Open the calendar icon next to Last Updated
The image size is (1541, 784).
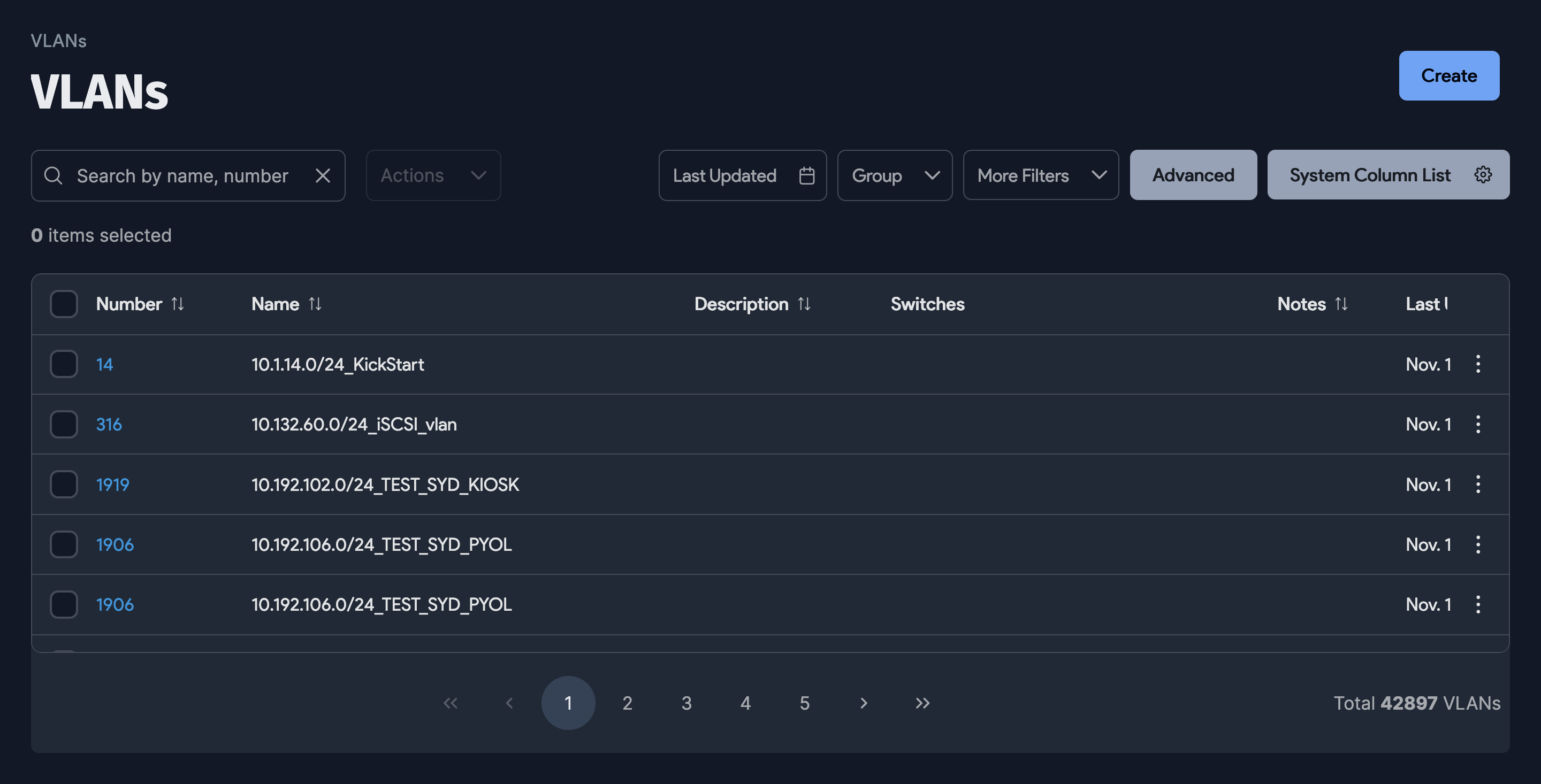coord(806,175)
